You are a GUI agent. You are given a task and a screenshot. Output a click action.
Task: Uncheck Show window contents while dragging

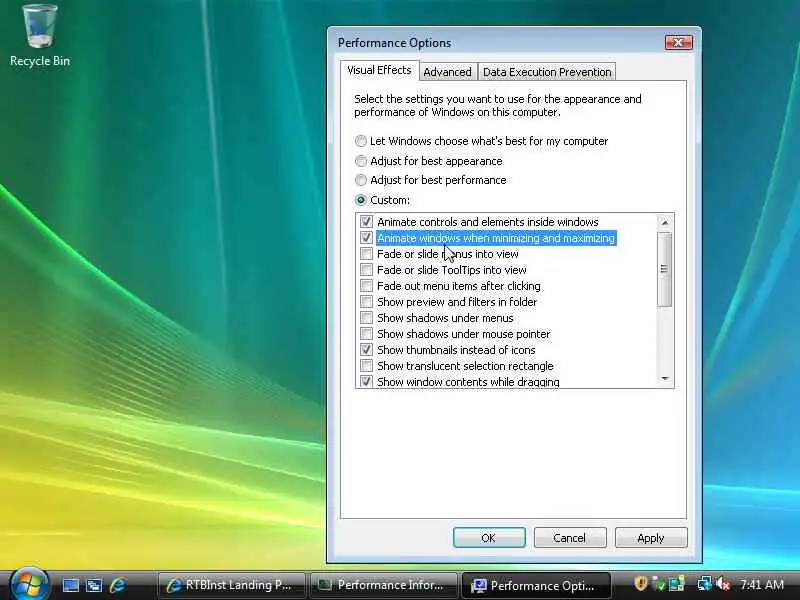click(366, 381)
